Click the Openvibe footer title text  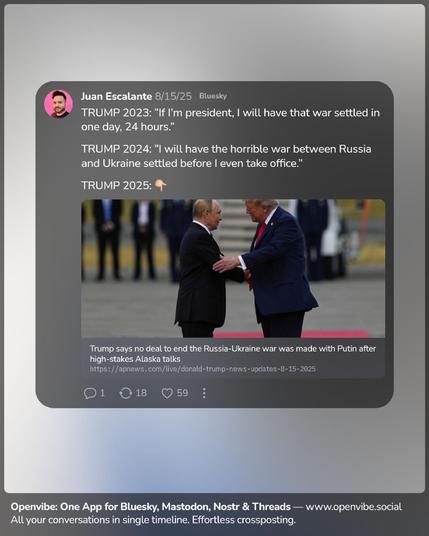point(151,507)
